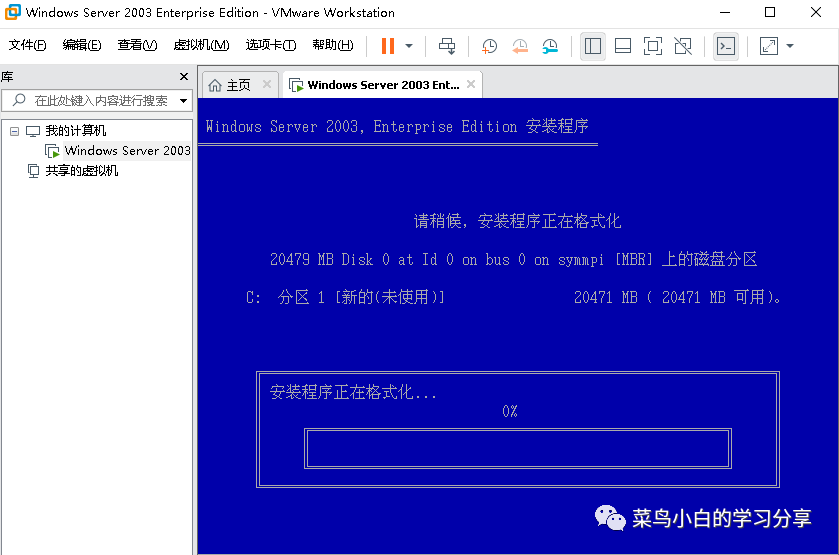
Task: Minimize the VMware Workstation window
Action: click(725, 12)
